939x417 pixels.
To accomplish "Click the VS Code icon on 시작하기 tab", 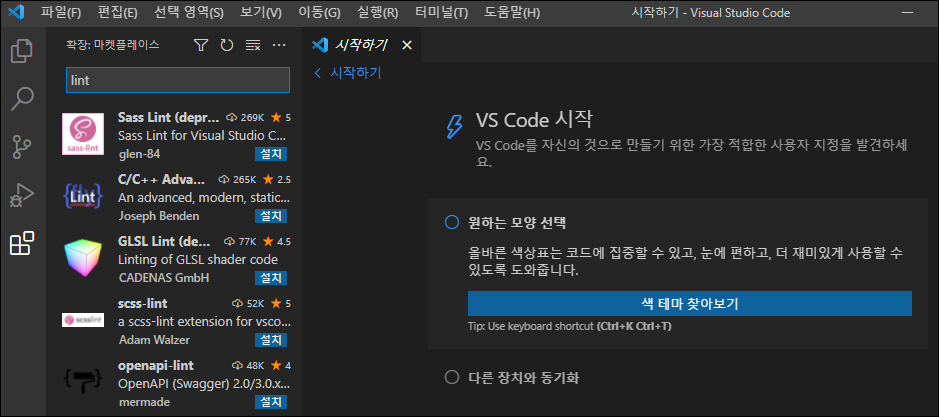I will [x=320, y=45].
